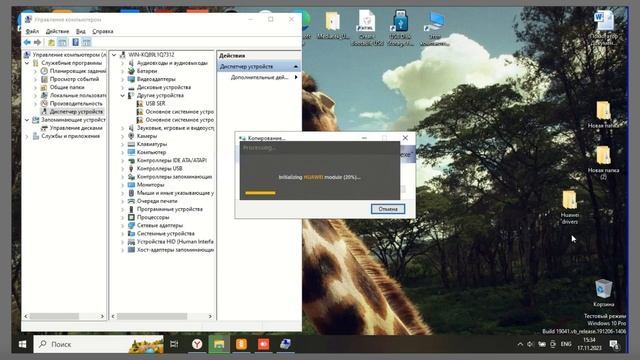This screenshot has width=640, height=360.
Task: Collapse the Служебные программы tree node
Action: pyautogui.click(x=27, y=63)
